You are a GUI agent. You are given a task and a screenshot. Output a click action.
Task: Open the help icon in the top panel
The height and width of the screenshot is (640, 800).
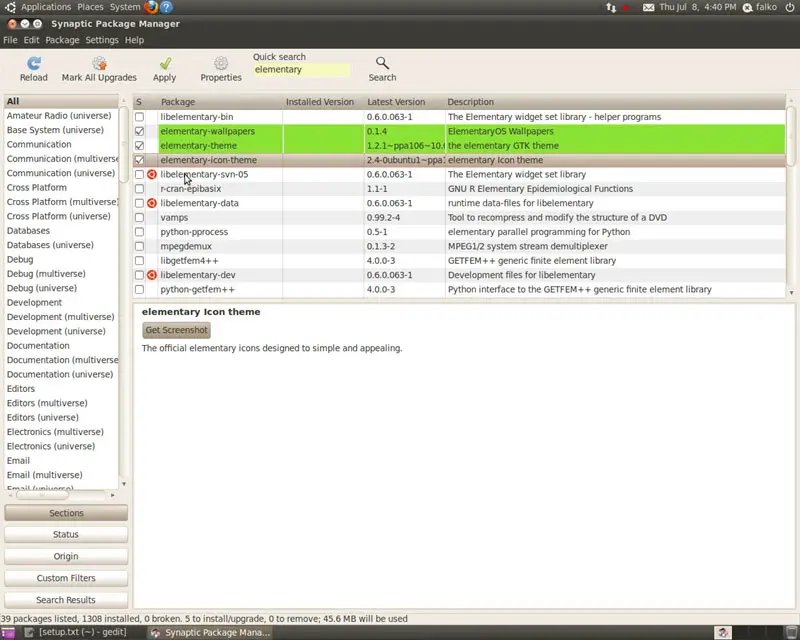coord(166,7)
